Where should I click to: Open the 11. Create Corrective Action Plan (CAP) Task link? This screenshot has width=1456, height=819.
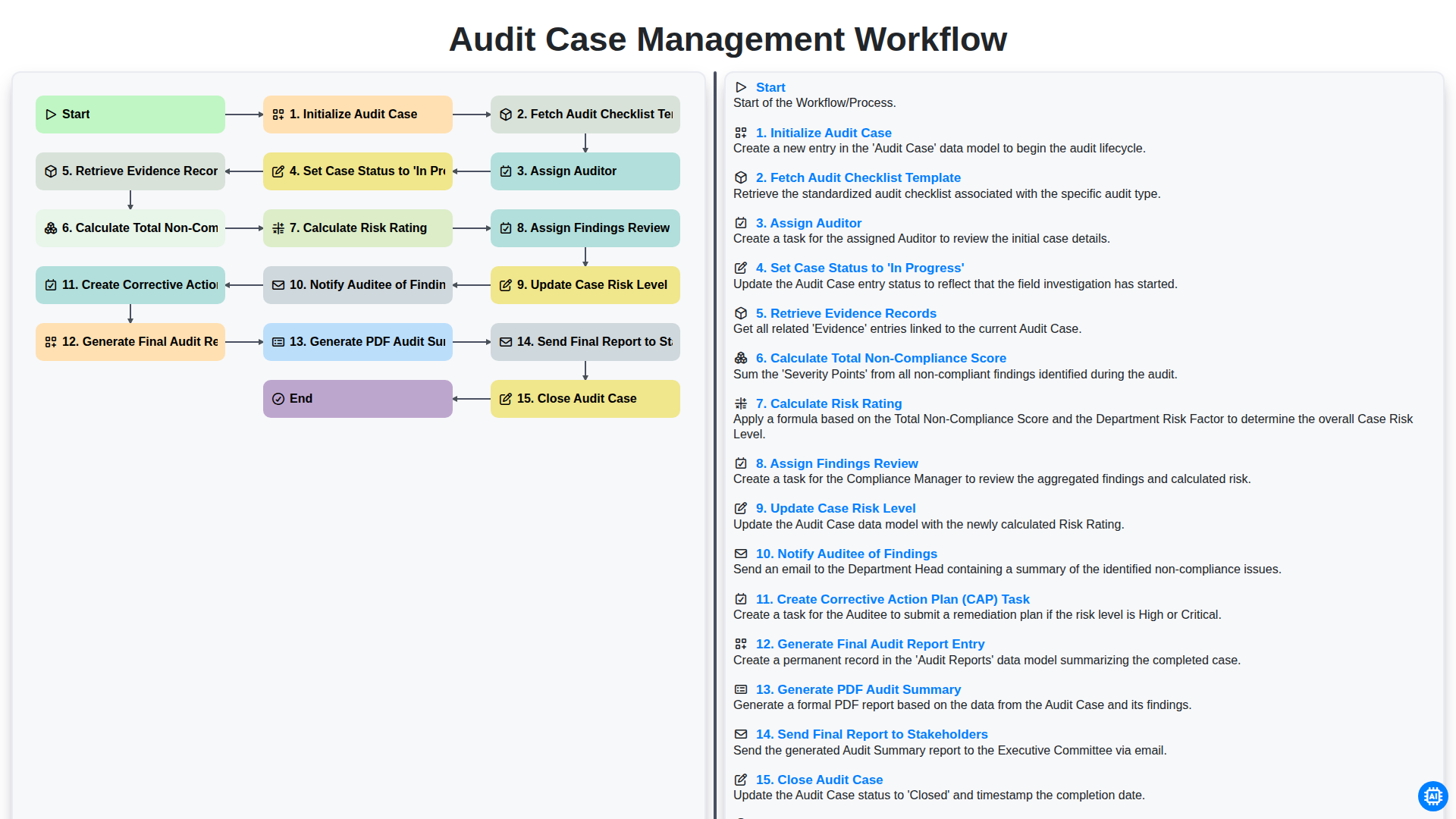(893, 599)
